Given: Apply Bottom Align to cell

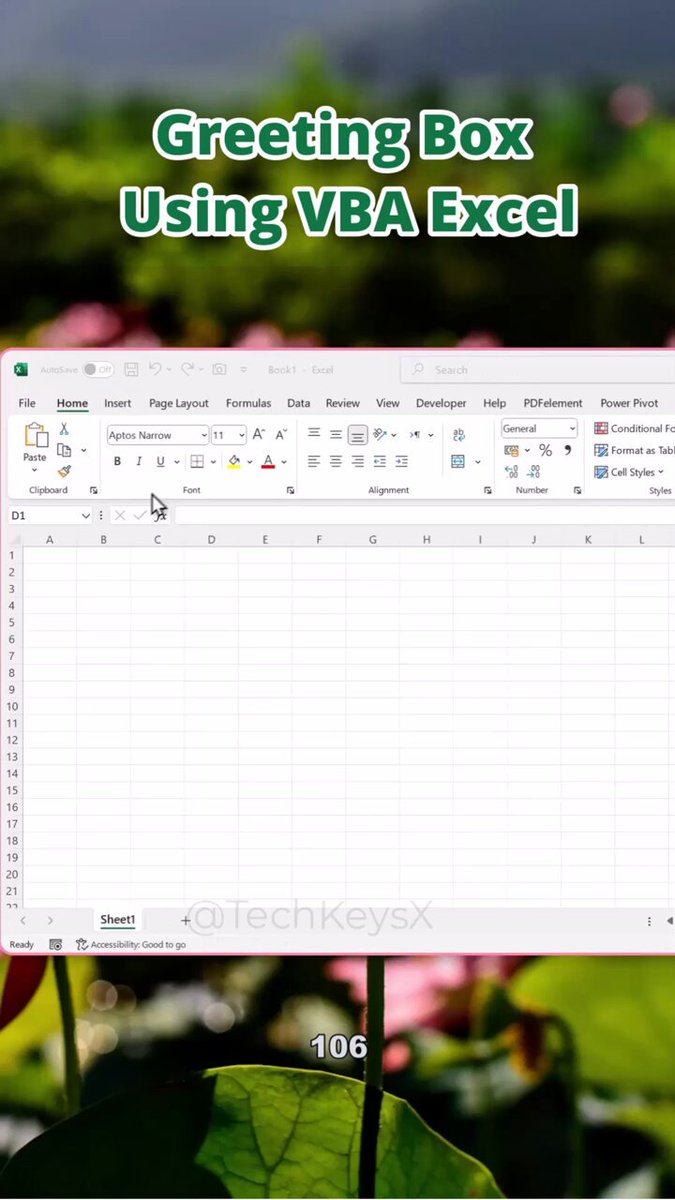Looking at the screenshot, I should click(358, 435).
